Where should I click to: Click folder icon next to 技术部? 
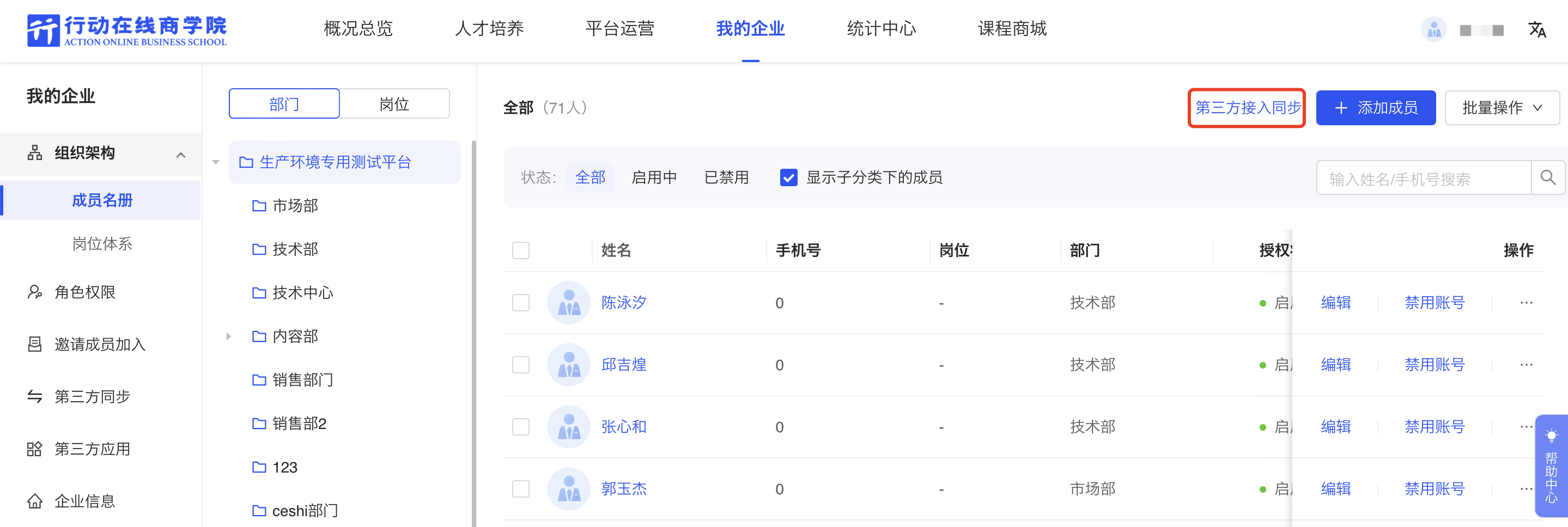coord(259,249)
